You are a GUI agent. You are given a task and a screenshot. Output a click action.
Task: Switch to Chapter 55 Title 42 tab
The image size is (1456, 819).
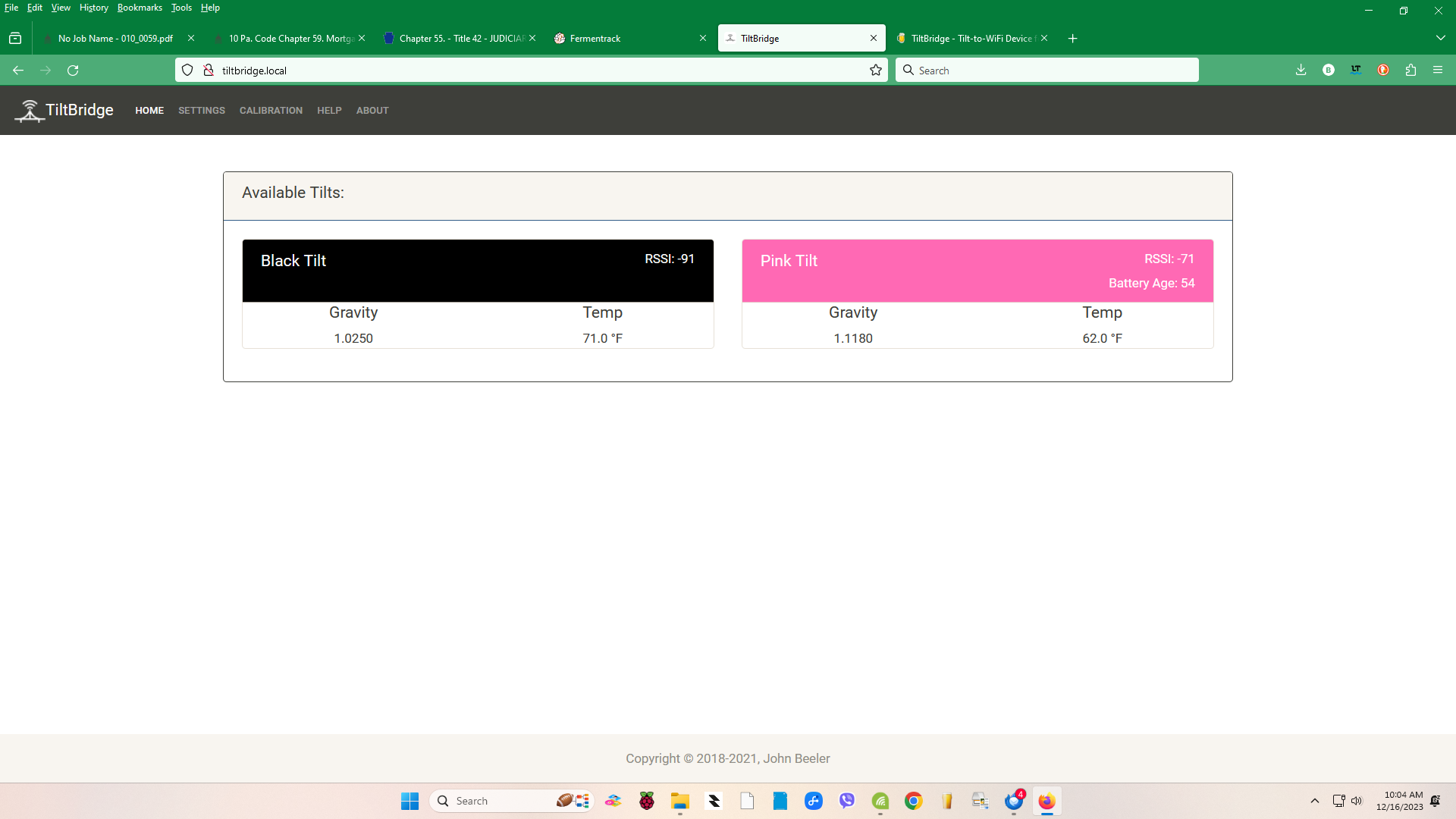pos(459,38)
